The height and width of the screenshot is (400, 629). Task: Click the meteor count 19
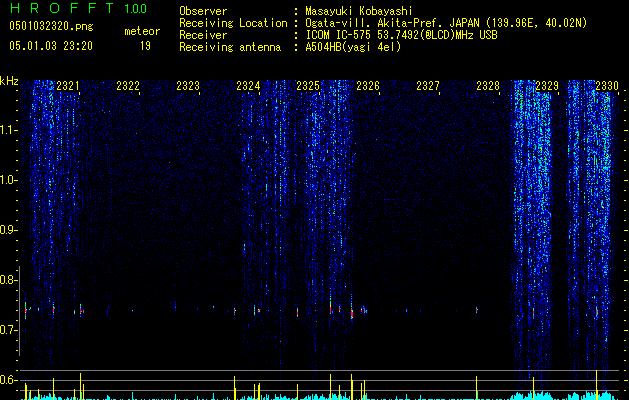click(x=145, y=46)
